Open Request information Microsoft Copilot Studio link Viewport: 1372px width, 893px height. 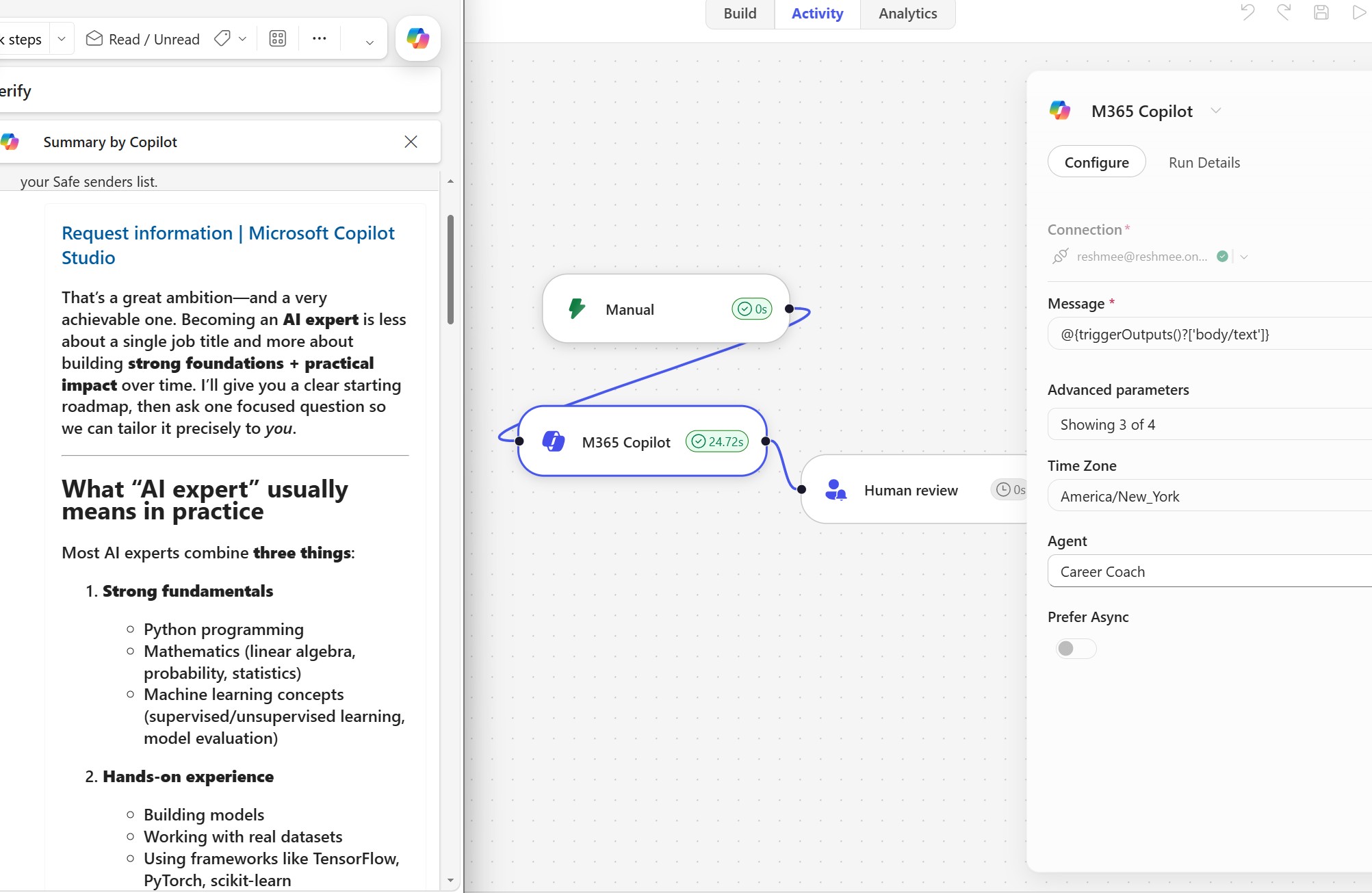pos(228,245)
